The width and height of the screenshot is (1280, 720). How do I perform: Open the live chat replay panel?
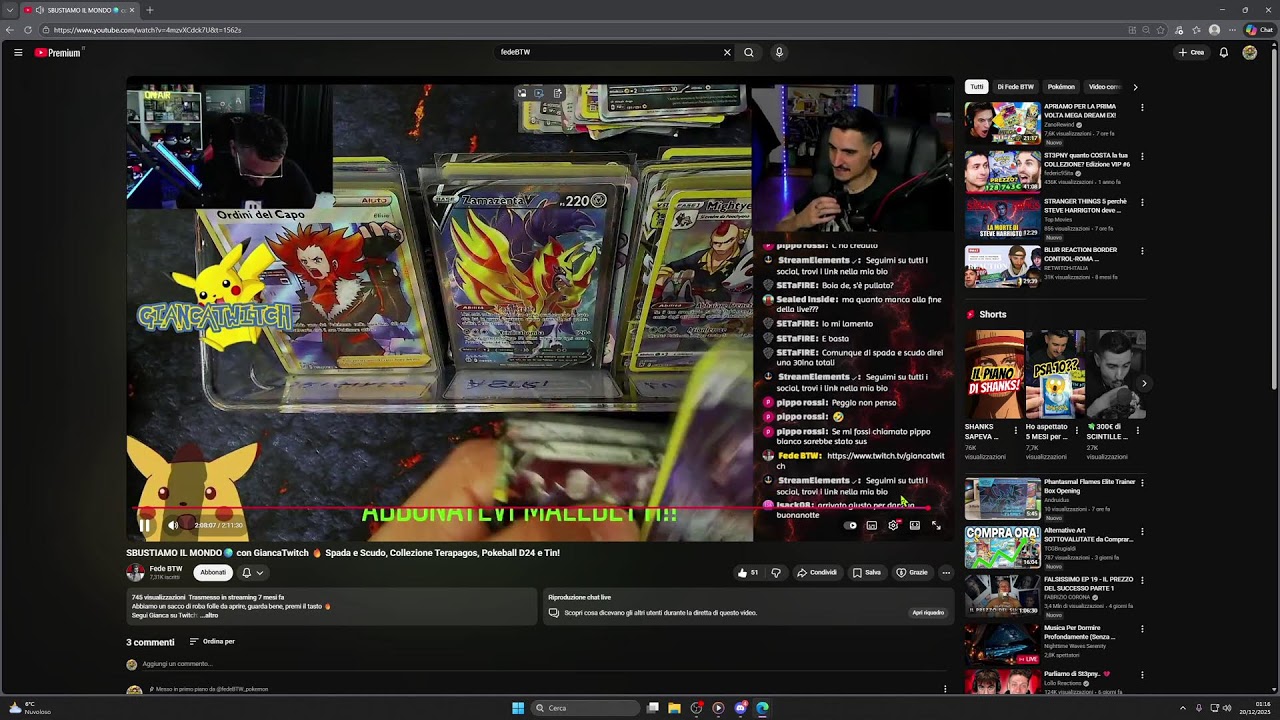(x=928, y=613)
